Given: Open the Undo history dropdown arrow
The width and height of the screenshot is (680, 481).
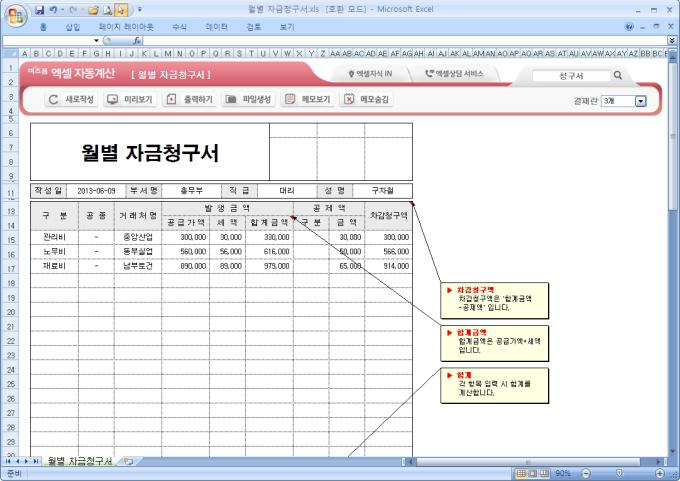Looking at the screenshot, I should [x=62, y=10].
